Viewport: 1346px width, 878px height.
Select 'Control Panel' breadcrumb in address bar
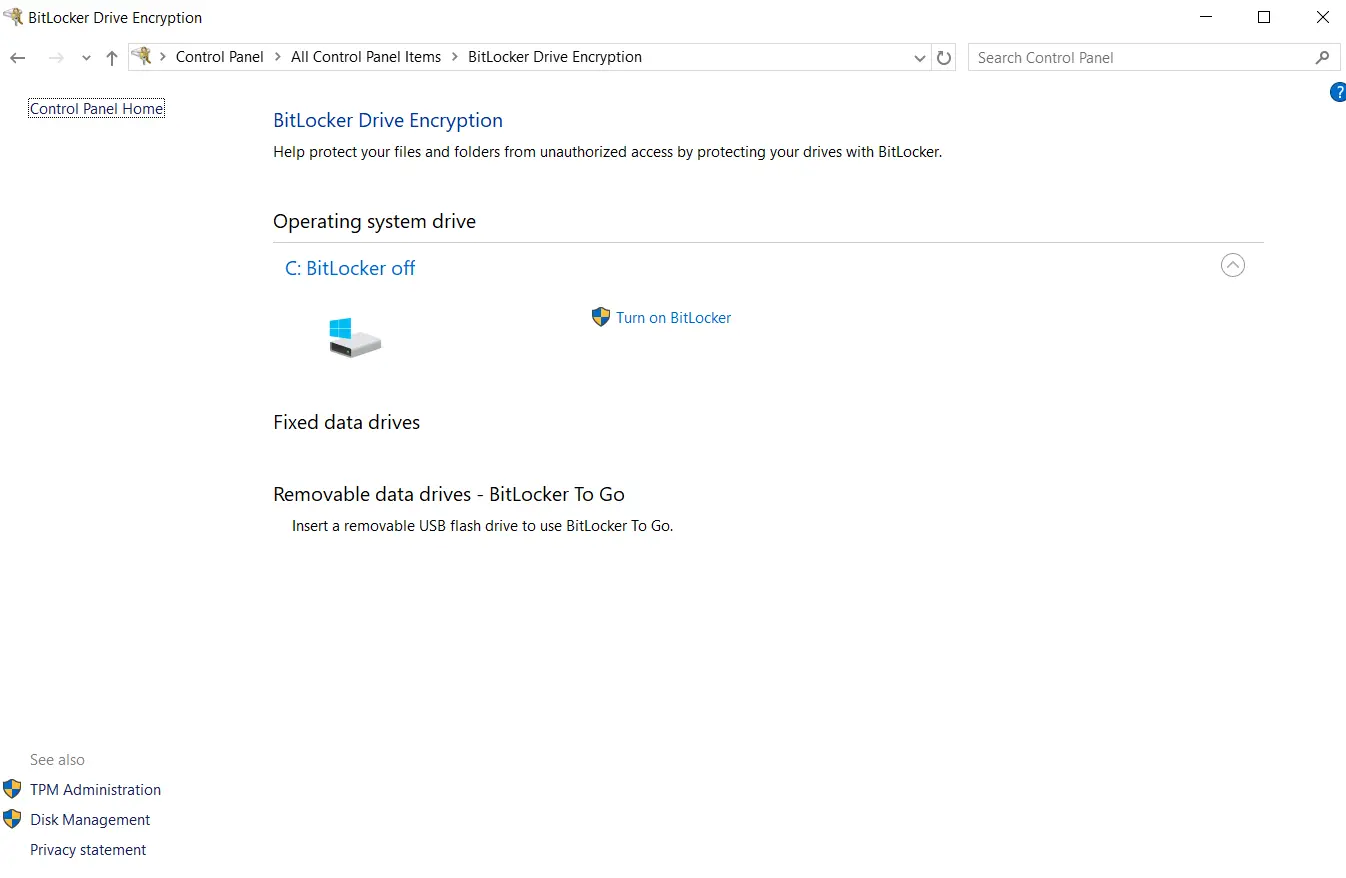[x=219, y=57]
